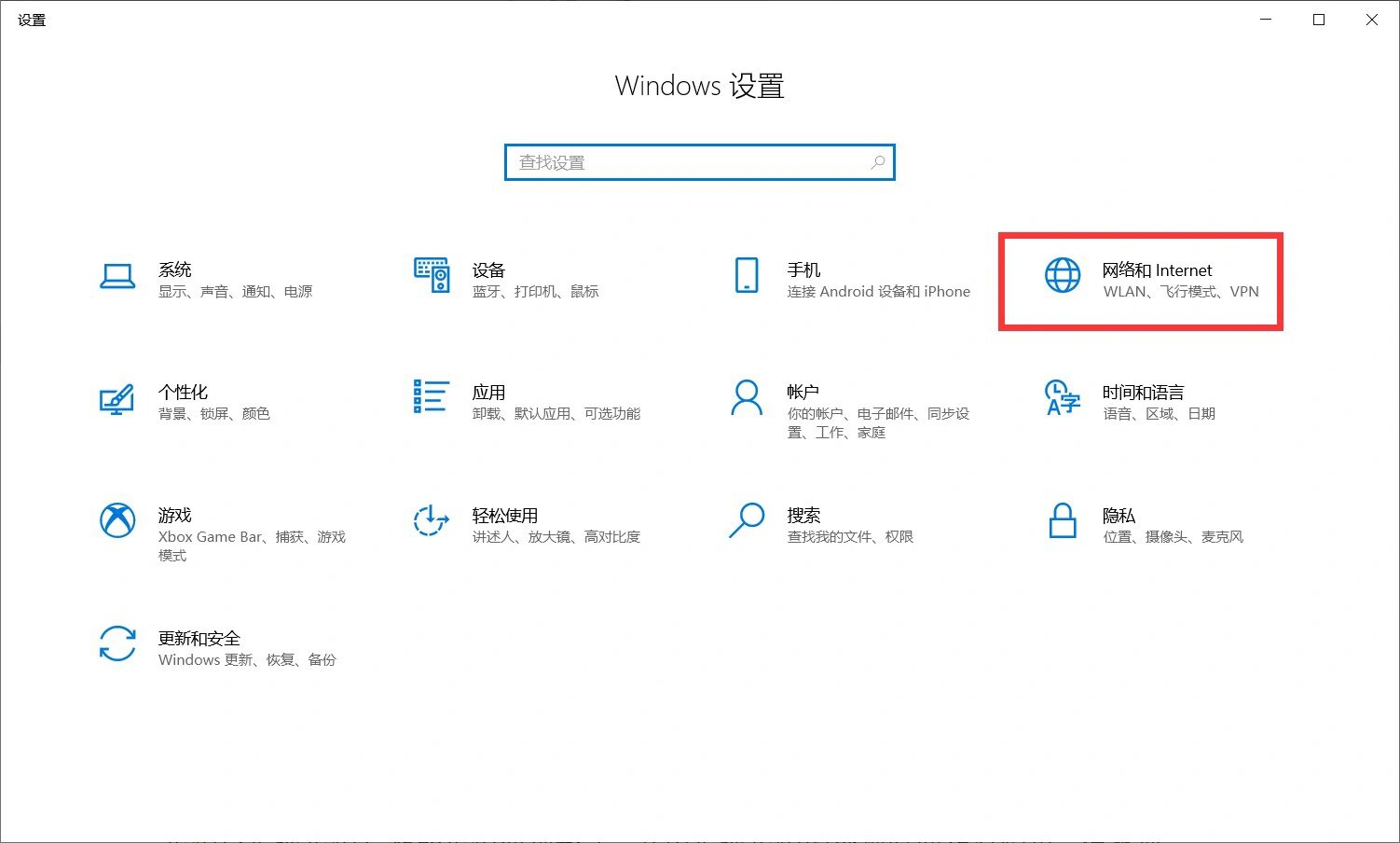Maximize the 设置 window
Image resolution: width=1400 pixels, height=843 pixels.
point(1319,20)
